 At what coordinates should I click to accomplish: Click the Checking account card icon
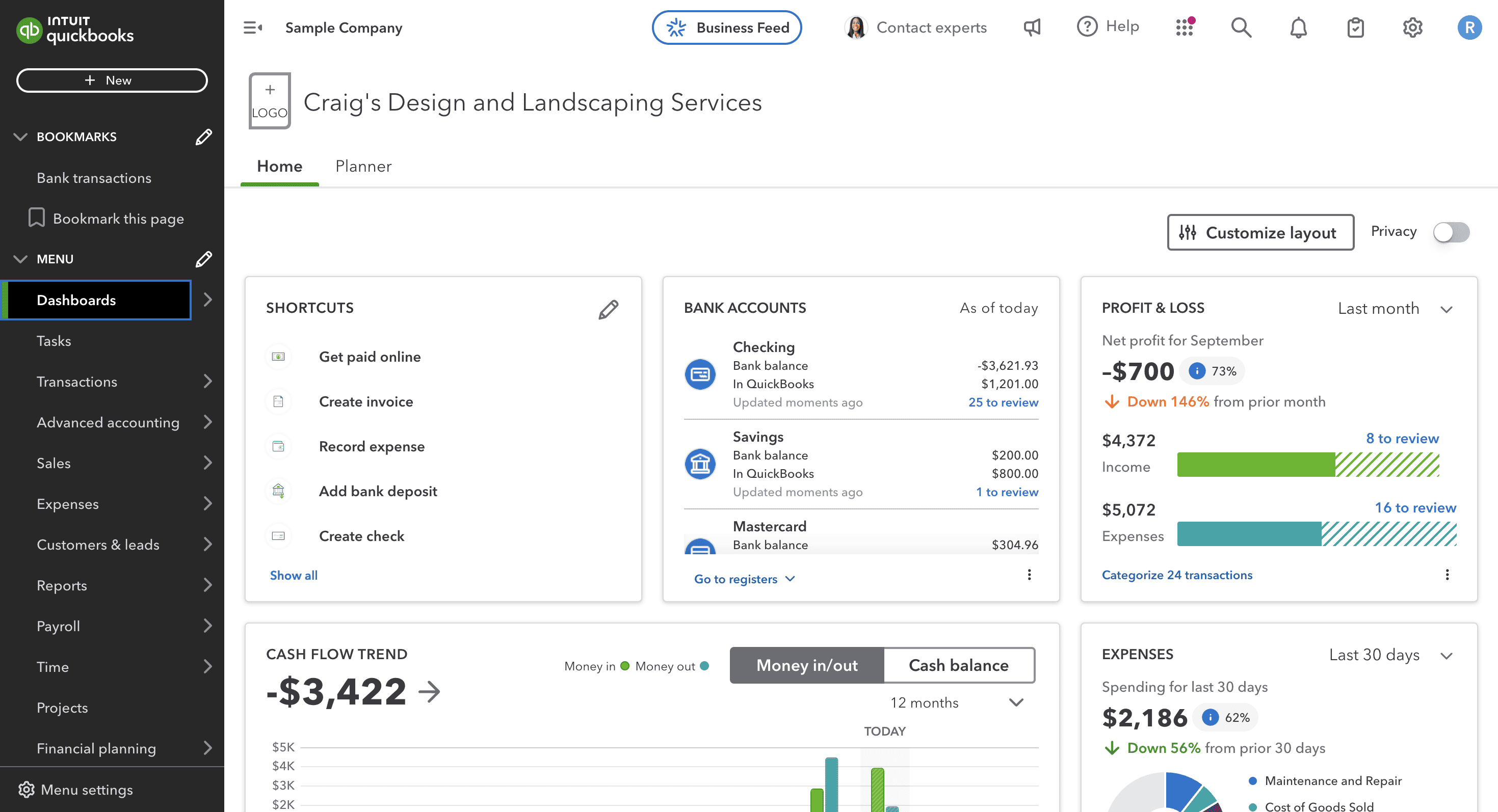pyautogui.click(x=700, y=374)
